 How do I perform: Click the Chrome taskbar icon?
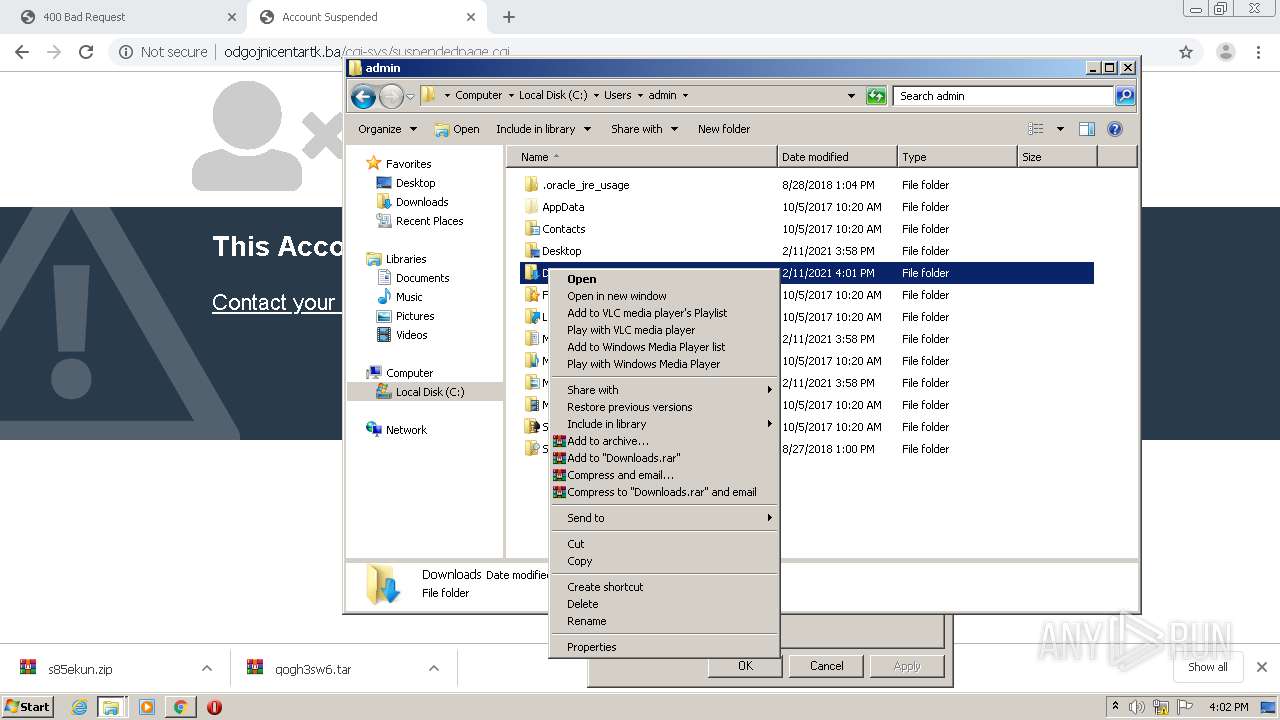tap(180, 707)
